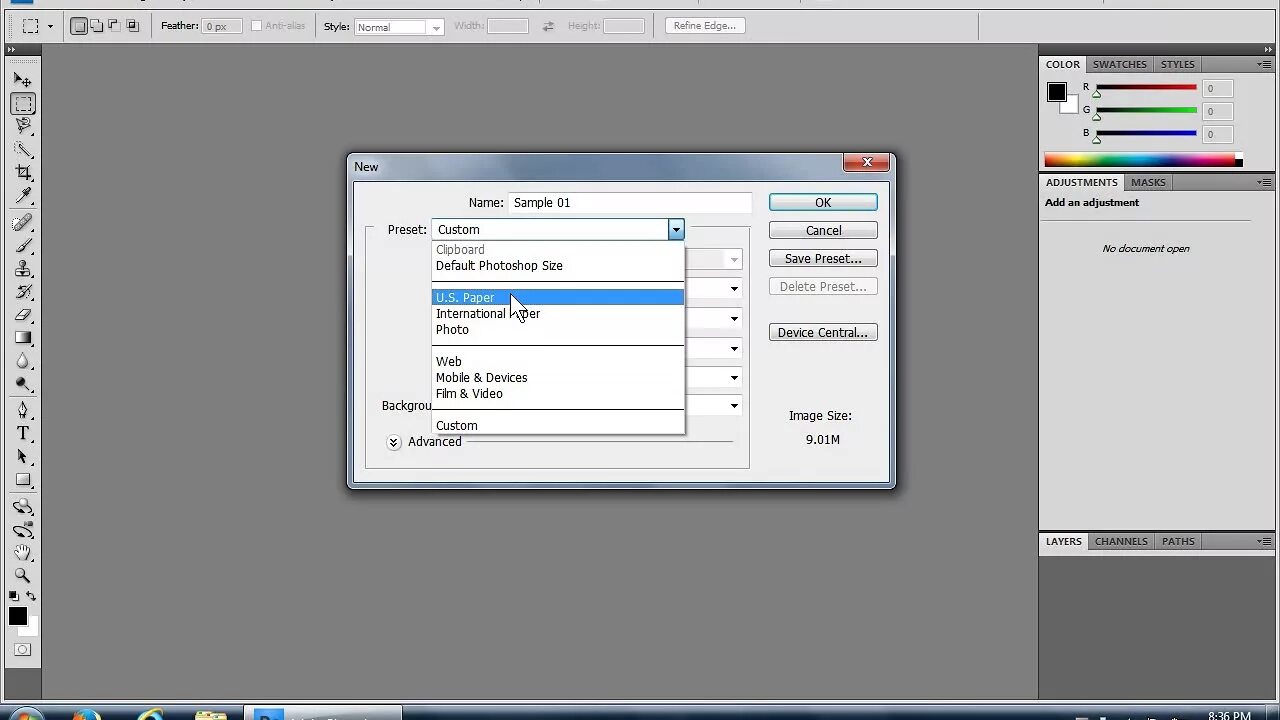
Task: Choose Photo preset
Action: click(558, 330)
